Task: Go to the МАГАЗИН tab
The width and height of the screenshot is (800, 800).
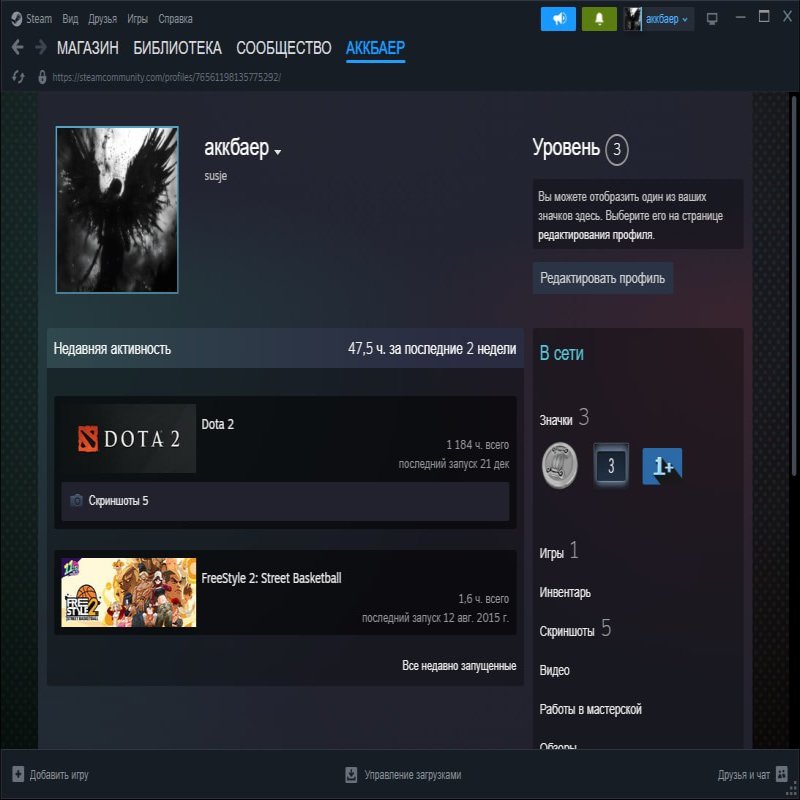Action: coord(88,47)
